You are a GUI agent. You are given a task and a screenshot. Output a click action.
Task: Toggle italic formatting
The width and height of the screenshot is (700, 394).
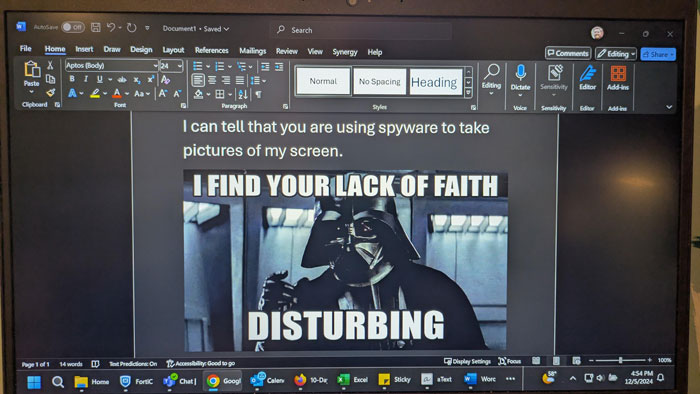click(86, 79)
